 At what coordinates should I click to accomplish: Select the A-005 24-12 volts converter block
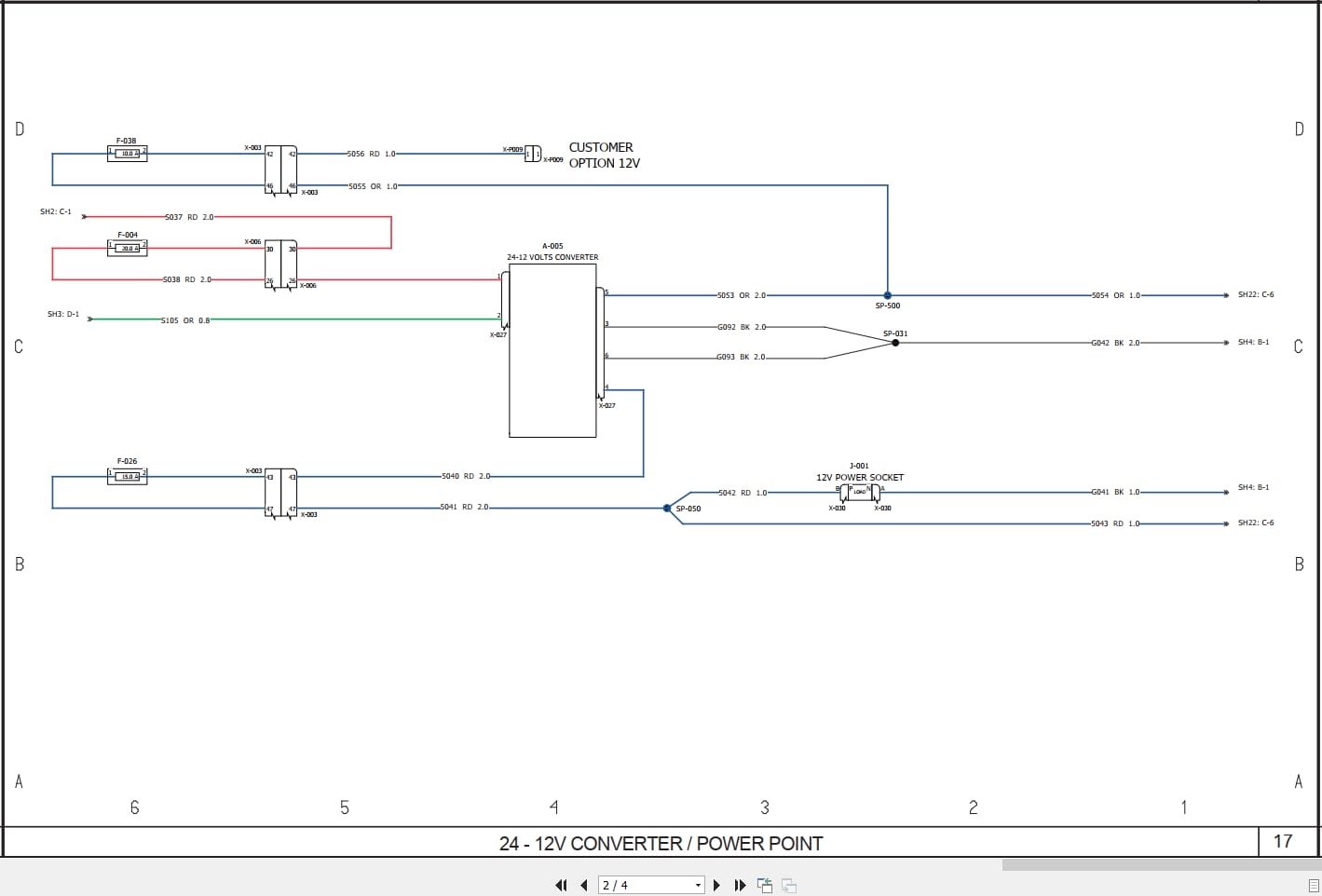552,350
